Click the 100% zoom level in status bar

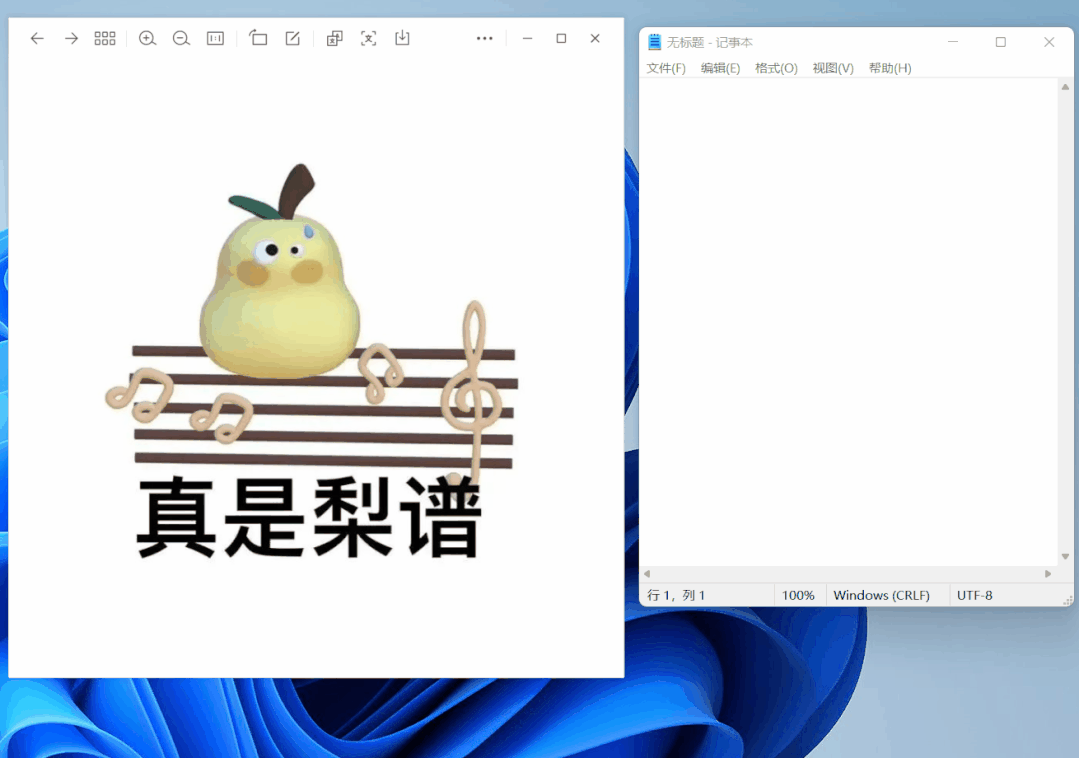(x=799, y=594)
